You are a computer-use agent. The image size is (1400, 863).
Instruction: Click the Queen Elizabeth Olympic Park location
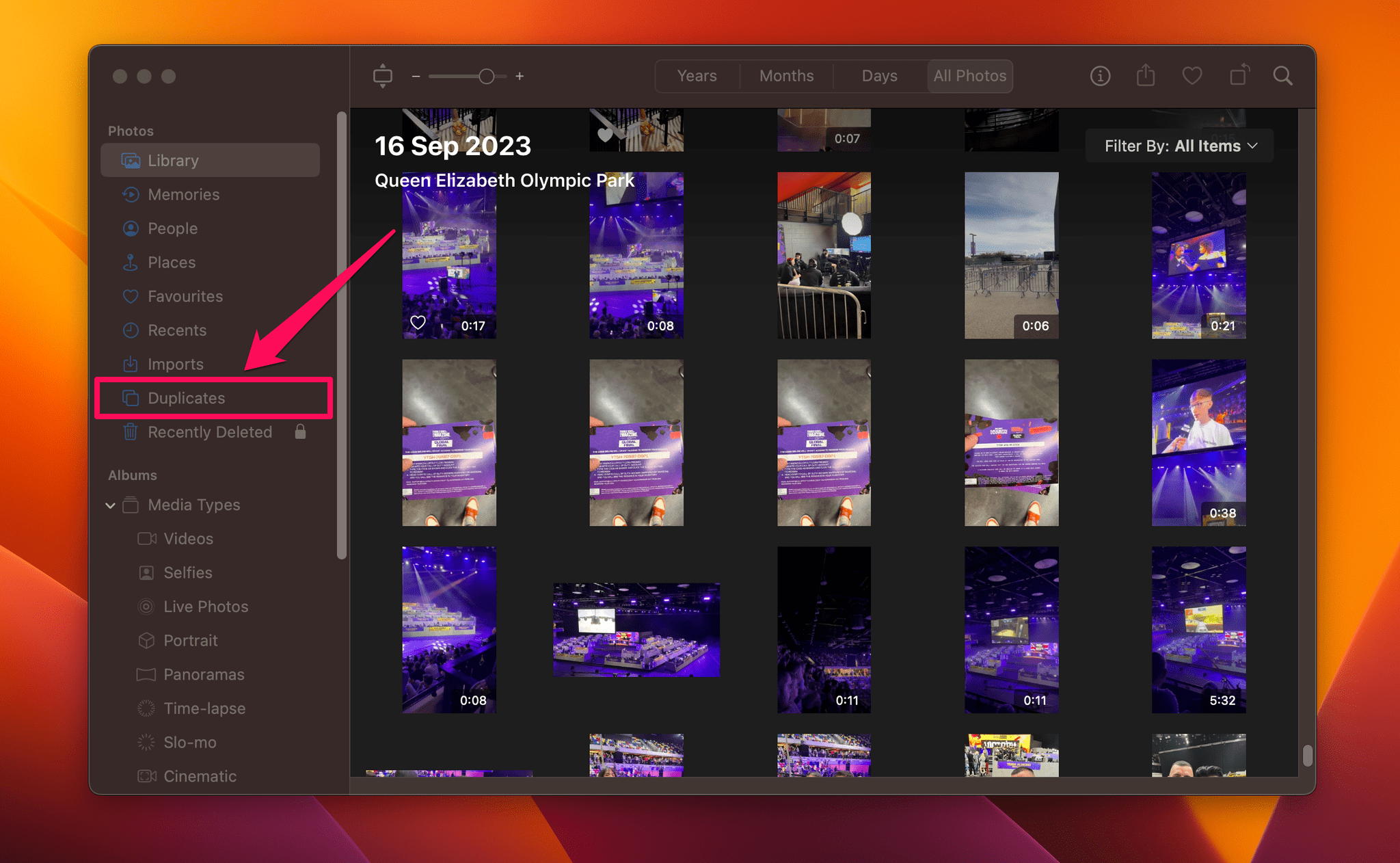[504, 181]
